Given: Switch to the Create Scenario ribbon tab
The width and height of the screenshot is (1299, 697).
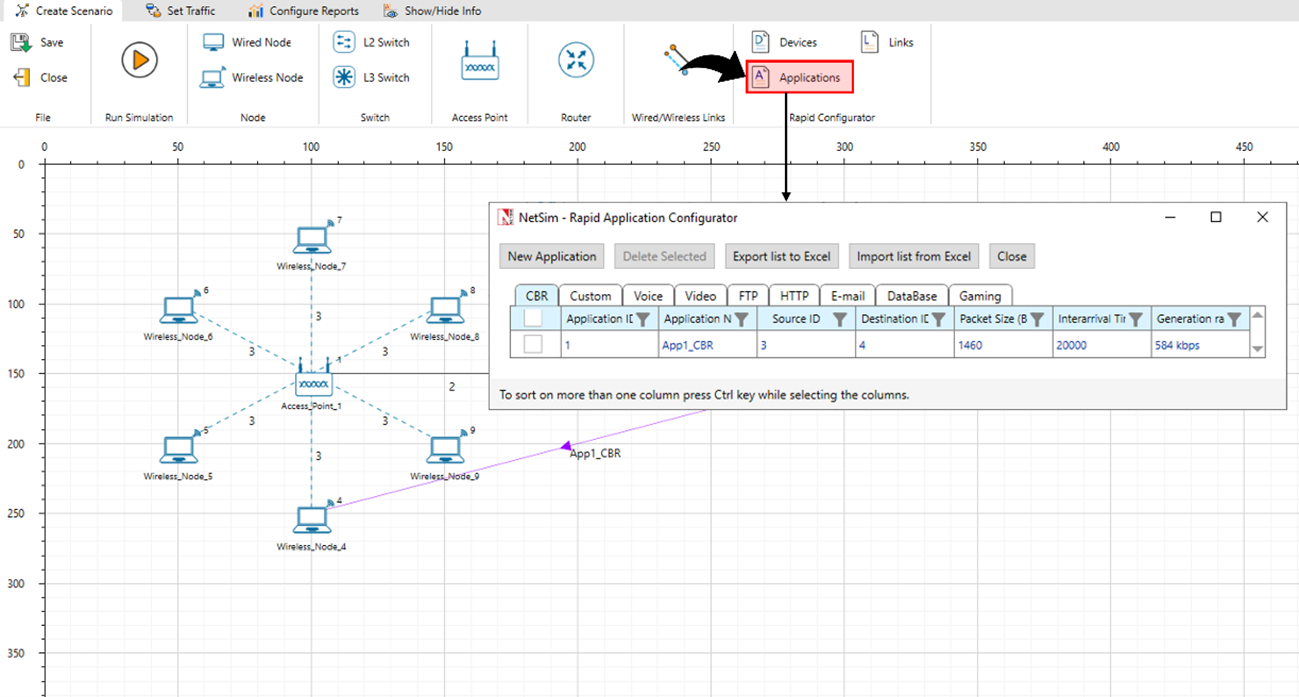Looking at the screenshot, I should tap(64, 11).
